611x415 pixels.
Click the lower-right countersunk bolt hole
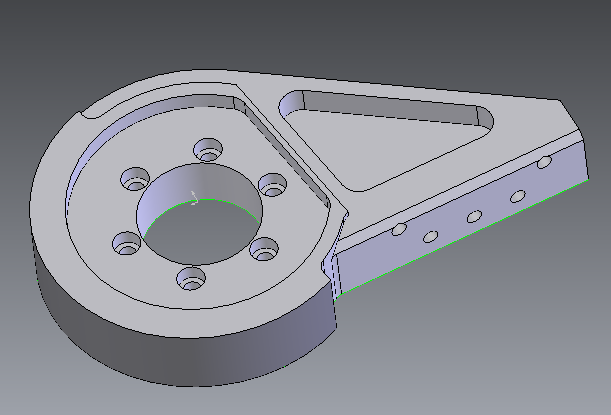coord(263,248)
